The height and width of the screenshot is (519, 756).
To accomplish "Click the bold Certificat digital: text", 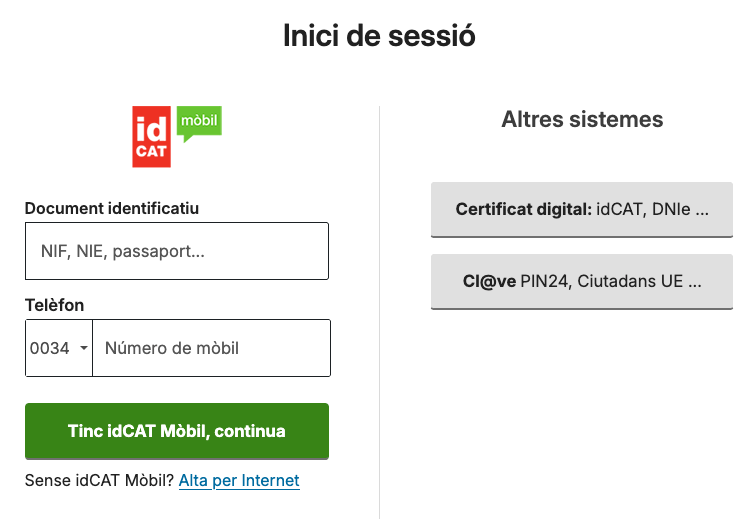I will pyautogui.click(x=523, y=210).
